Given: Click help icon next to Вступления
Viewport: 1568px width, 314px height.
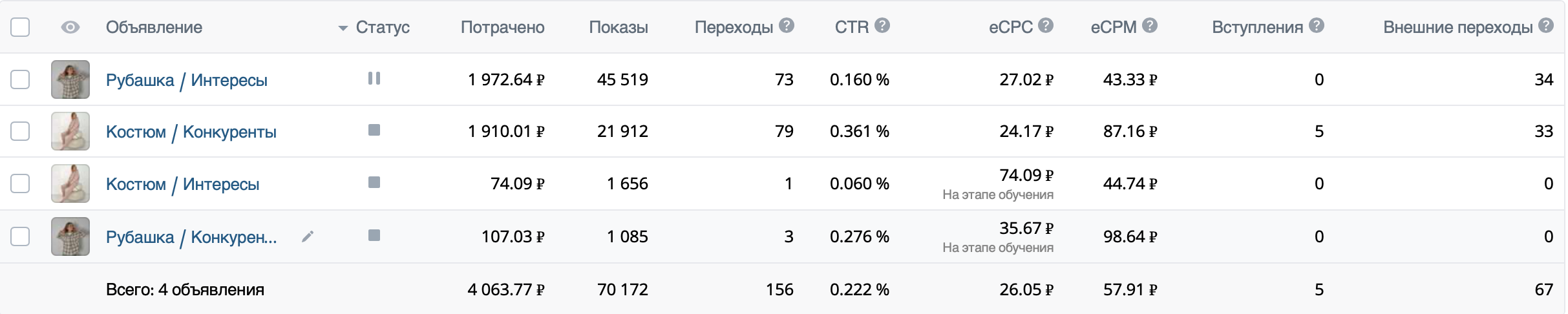Looking at the screenshot, I should coord(1317,26).
